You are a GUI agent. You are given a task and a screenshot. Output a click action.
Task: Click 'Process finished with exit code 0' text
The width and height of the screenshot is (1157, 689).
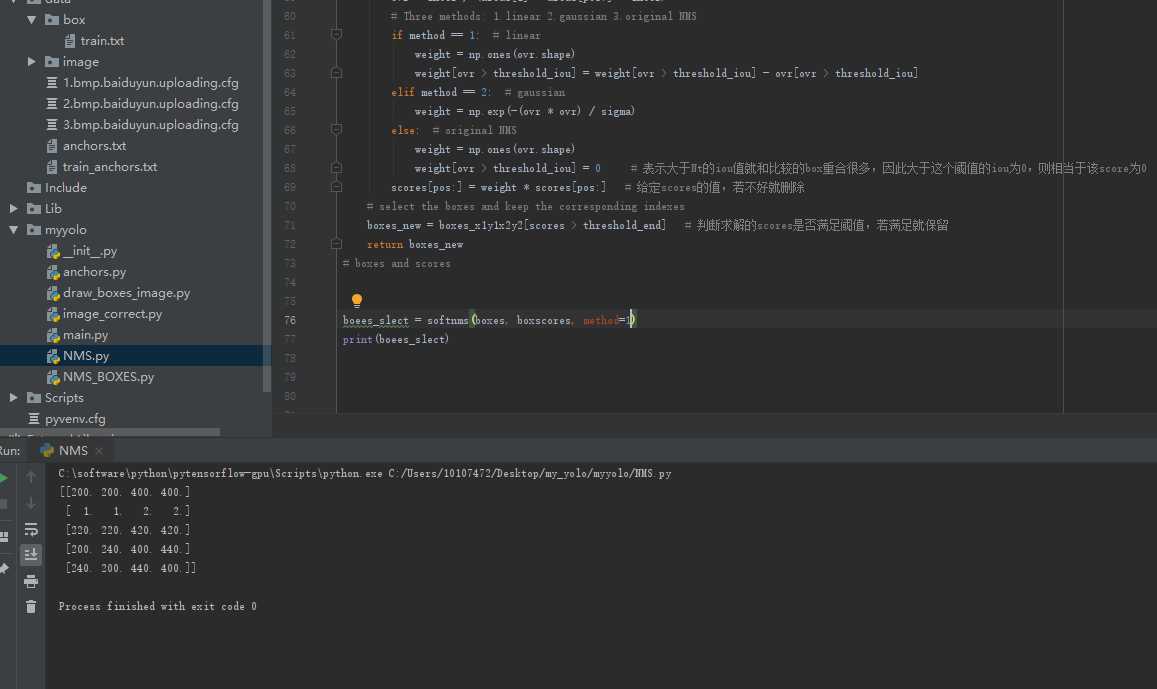coord(158,606)
